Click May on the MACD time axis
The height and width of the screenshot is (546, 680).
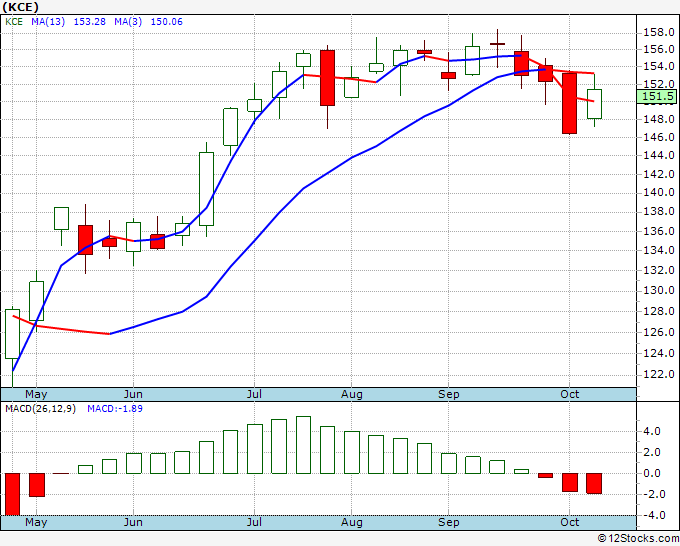tap(36, 522)
